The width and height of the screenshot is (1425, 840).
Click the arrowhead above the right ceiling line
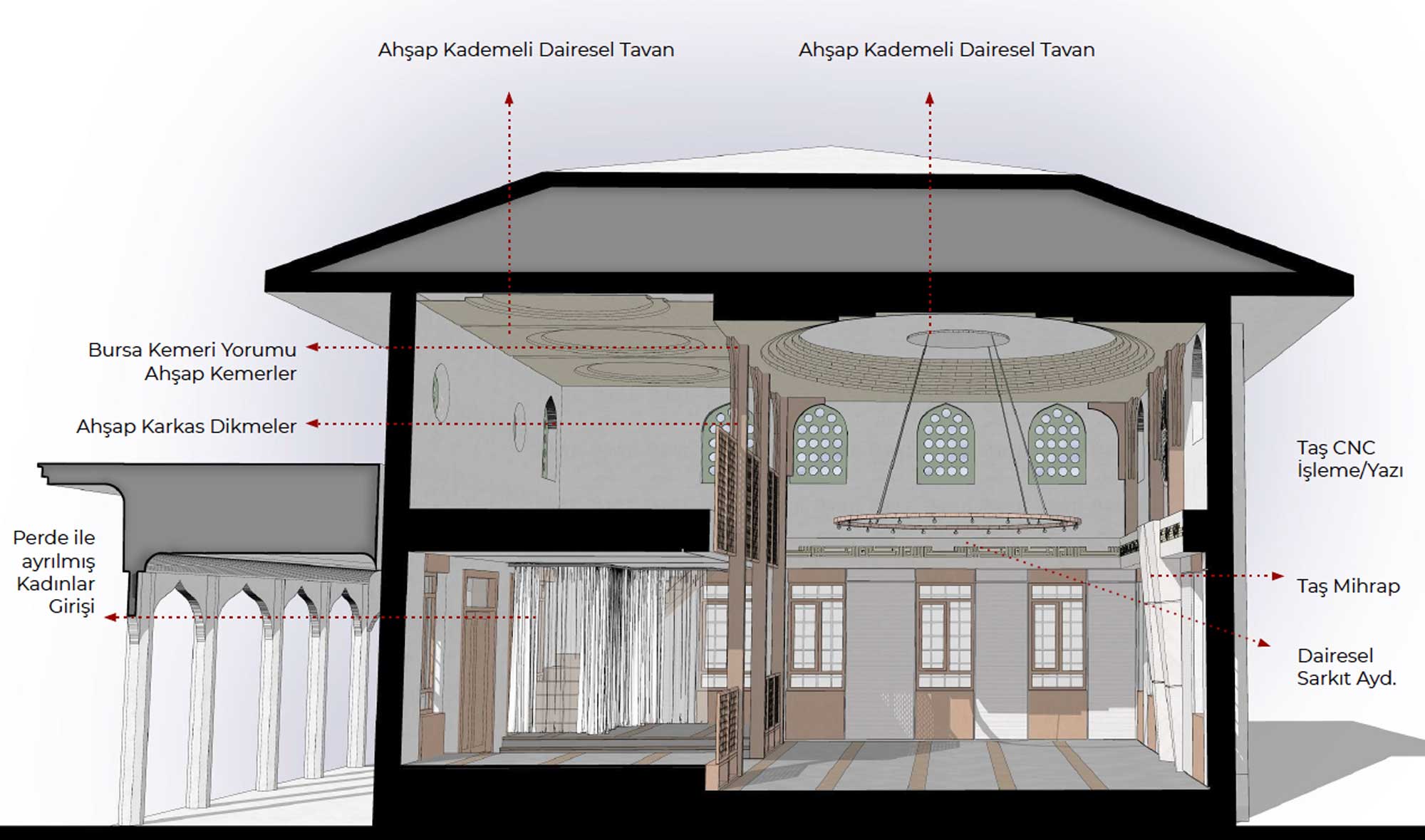coord(929,98)
